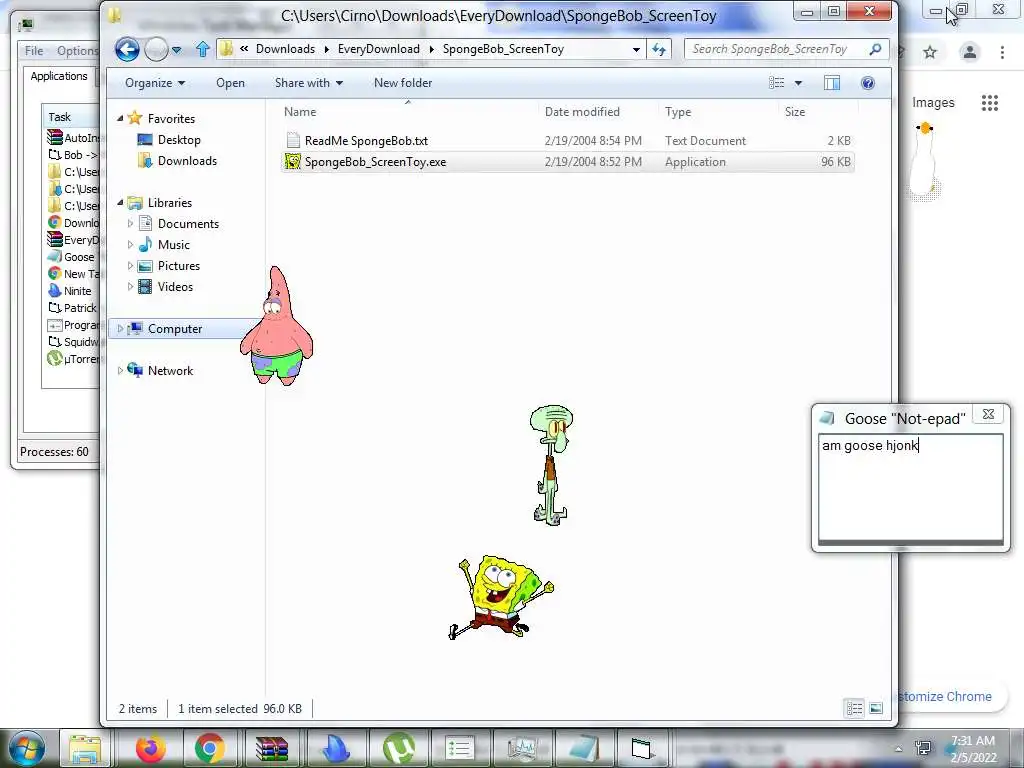Sort files by Date modified column

click(x=582, y=112)
